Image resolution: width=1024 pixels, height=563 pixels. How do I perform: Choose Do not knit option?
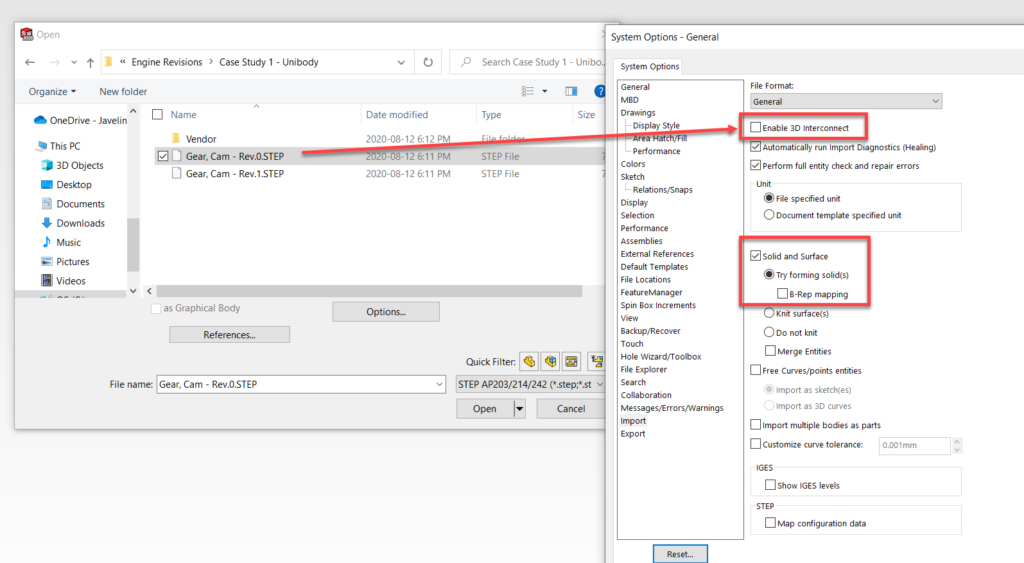769,332
